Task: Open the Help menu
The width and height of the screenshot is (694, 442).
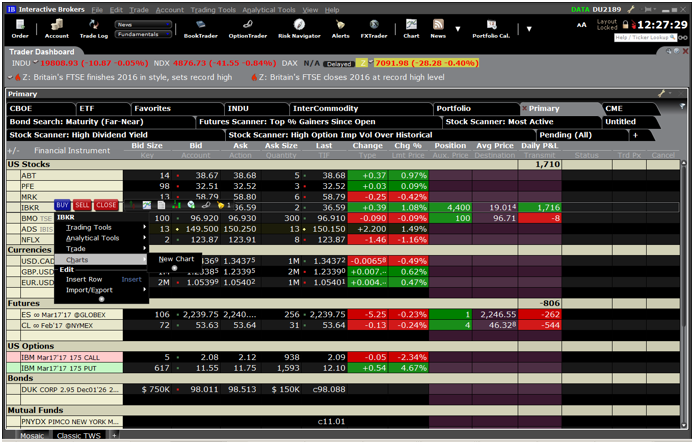Action: [332, 10]
